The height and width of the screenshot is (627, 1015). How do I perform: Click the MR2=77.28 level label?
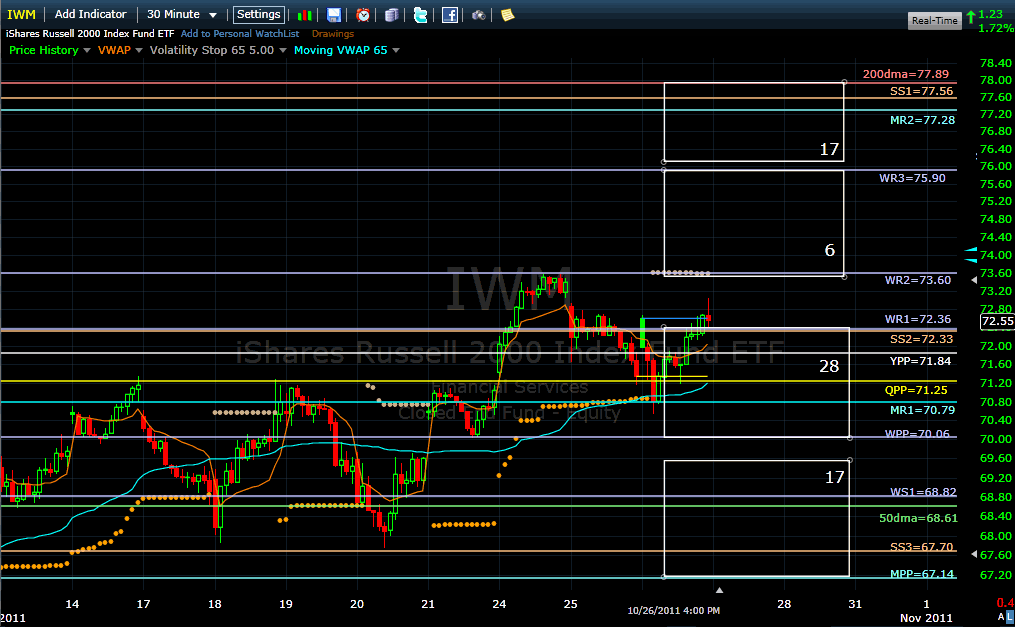[922, 120]
